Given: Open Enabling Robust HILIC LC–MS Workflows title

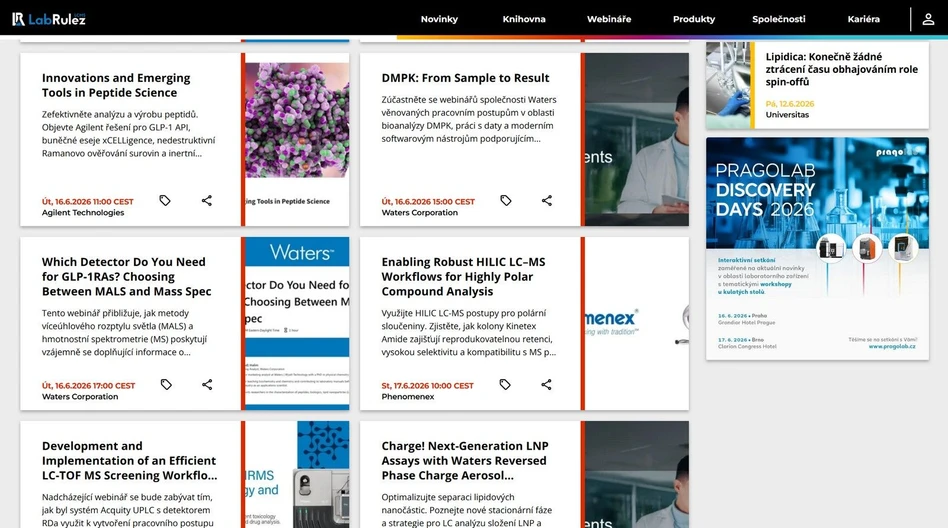Looking at the screenshot, I should [463, 276].
